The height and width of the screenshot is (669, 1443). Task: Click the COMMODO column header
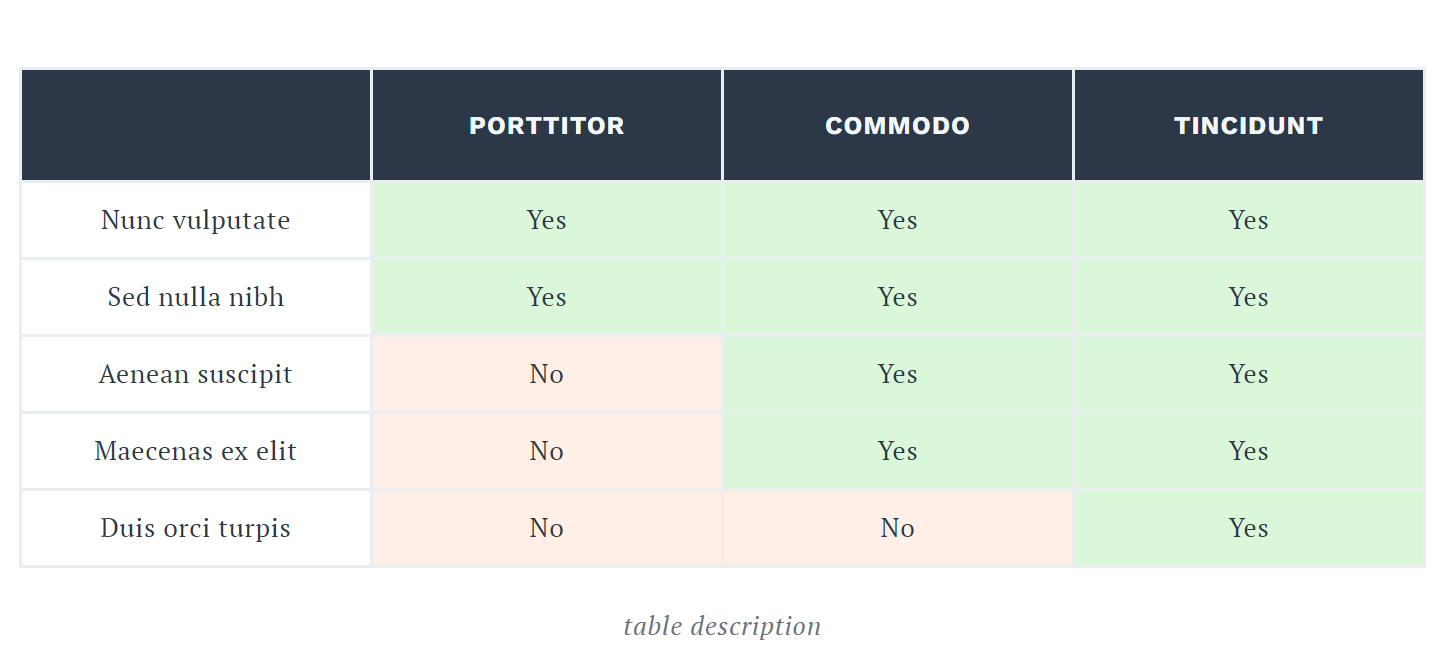click(x=898, y=126)
